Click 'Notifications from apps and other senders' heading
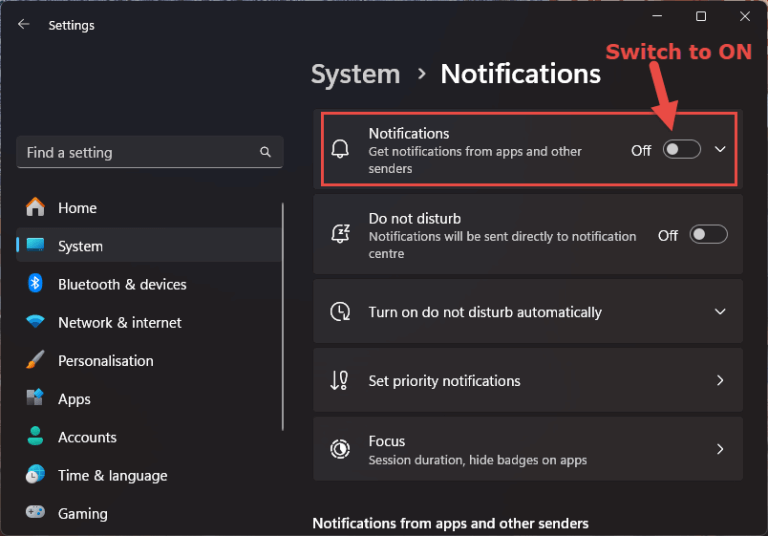 click(450, 523)
